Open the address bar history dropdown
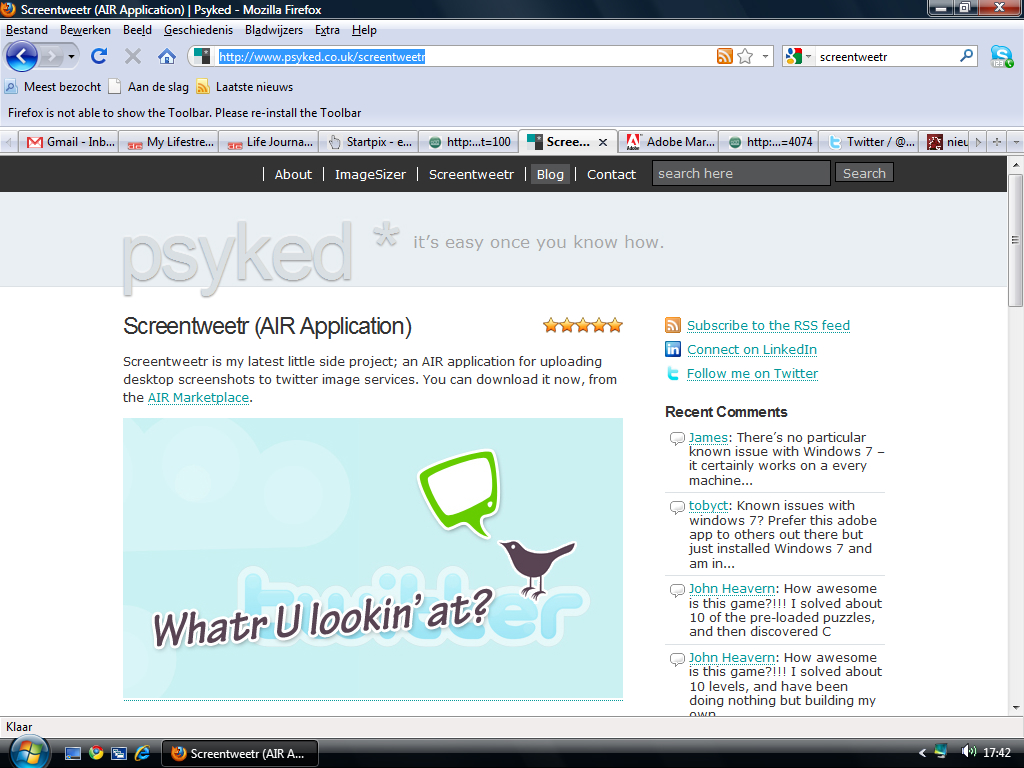The height and width of the screenshot is (768, 1024). [767, 56]
